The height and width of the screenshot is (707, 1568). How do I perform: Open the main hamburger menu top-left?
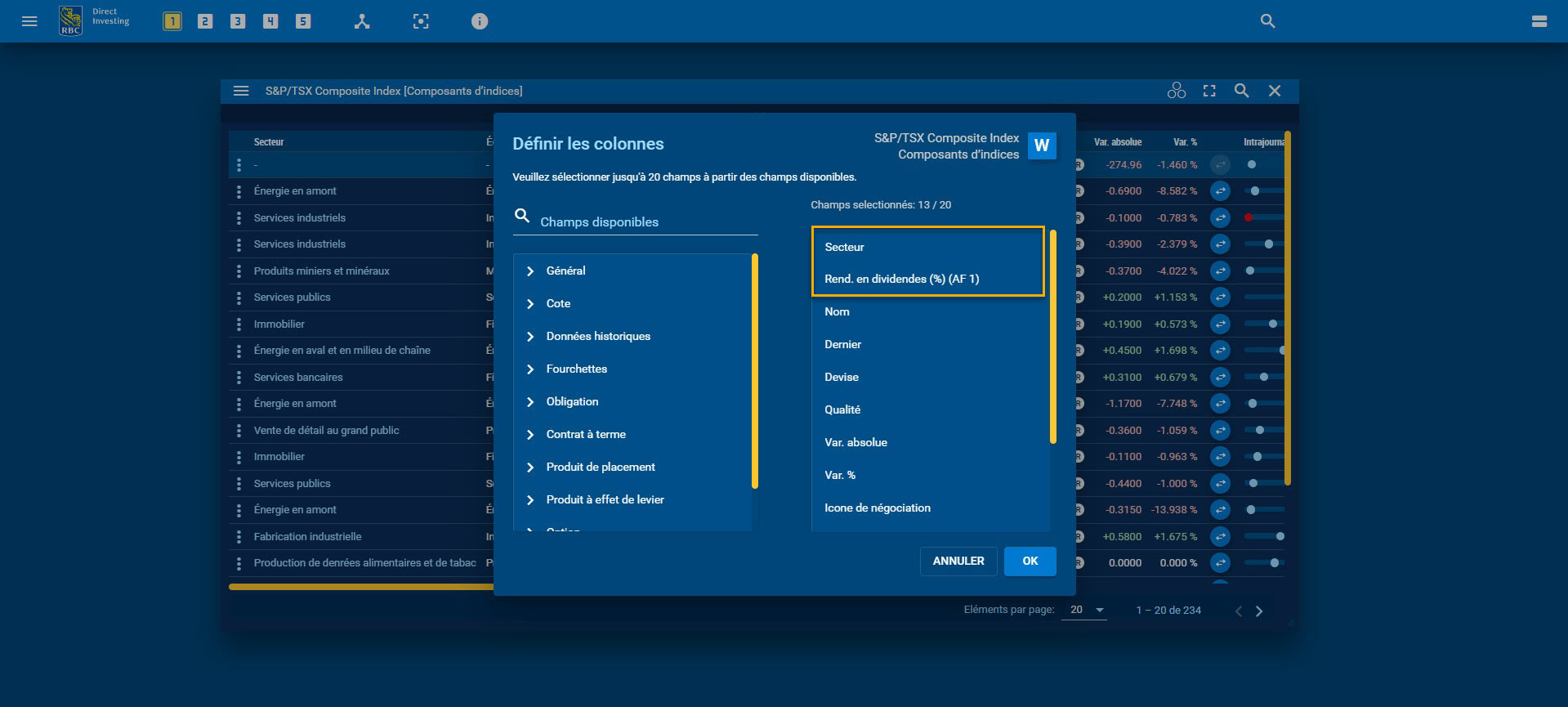pyautogui.click(x=29, y=21)
